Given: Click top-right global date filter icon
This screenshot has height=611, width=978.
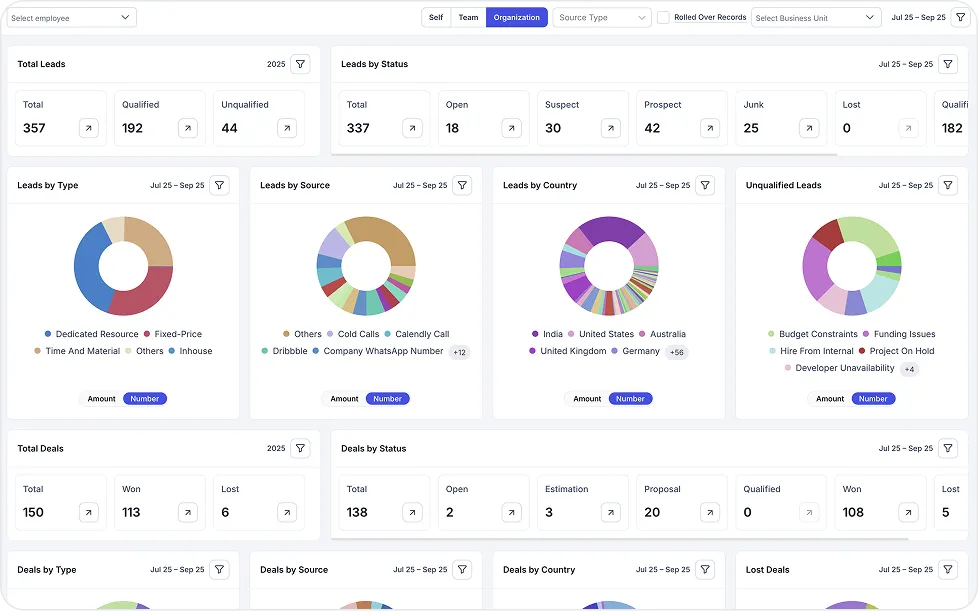Looking at the screenshot, I should (960, 17).
